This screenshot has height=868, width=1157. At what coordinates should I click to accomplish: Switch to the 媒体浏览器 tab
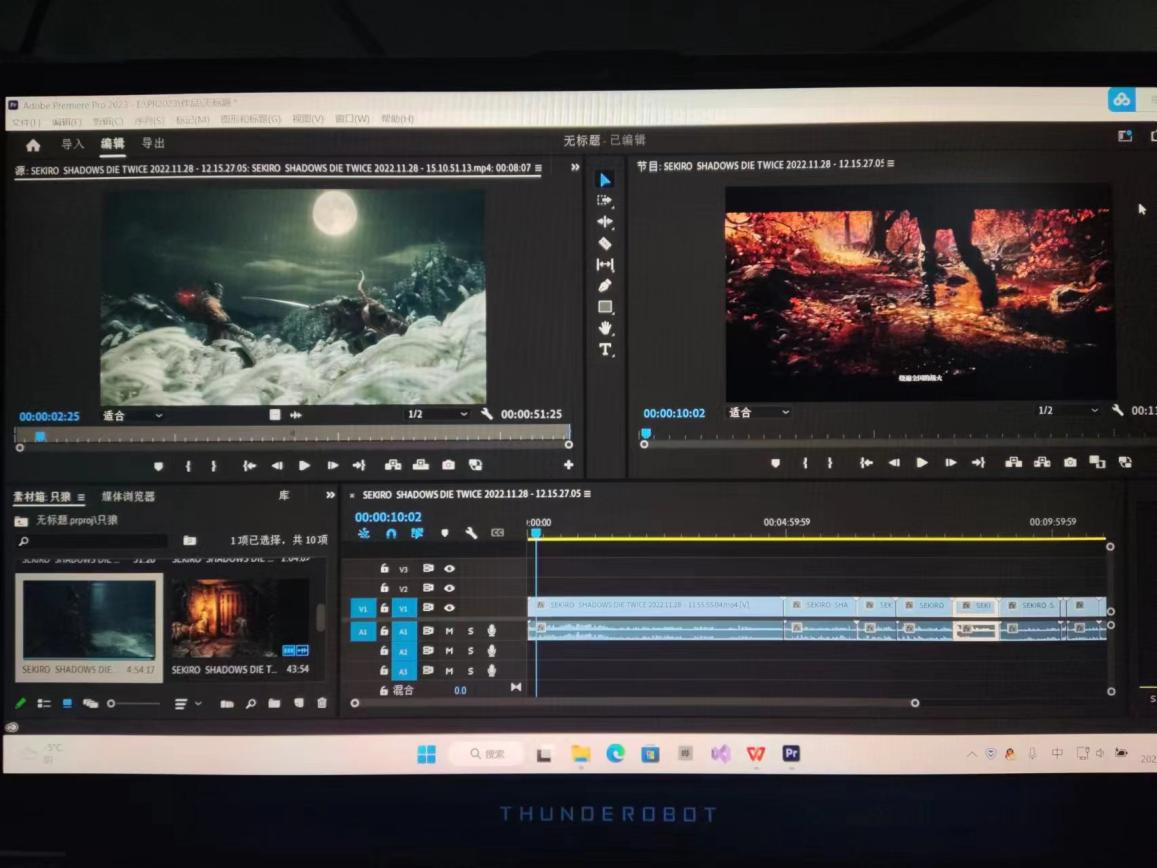coord(128,497)
